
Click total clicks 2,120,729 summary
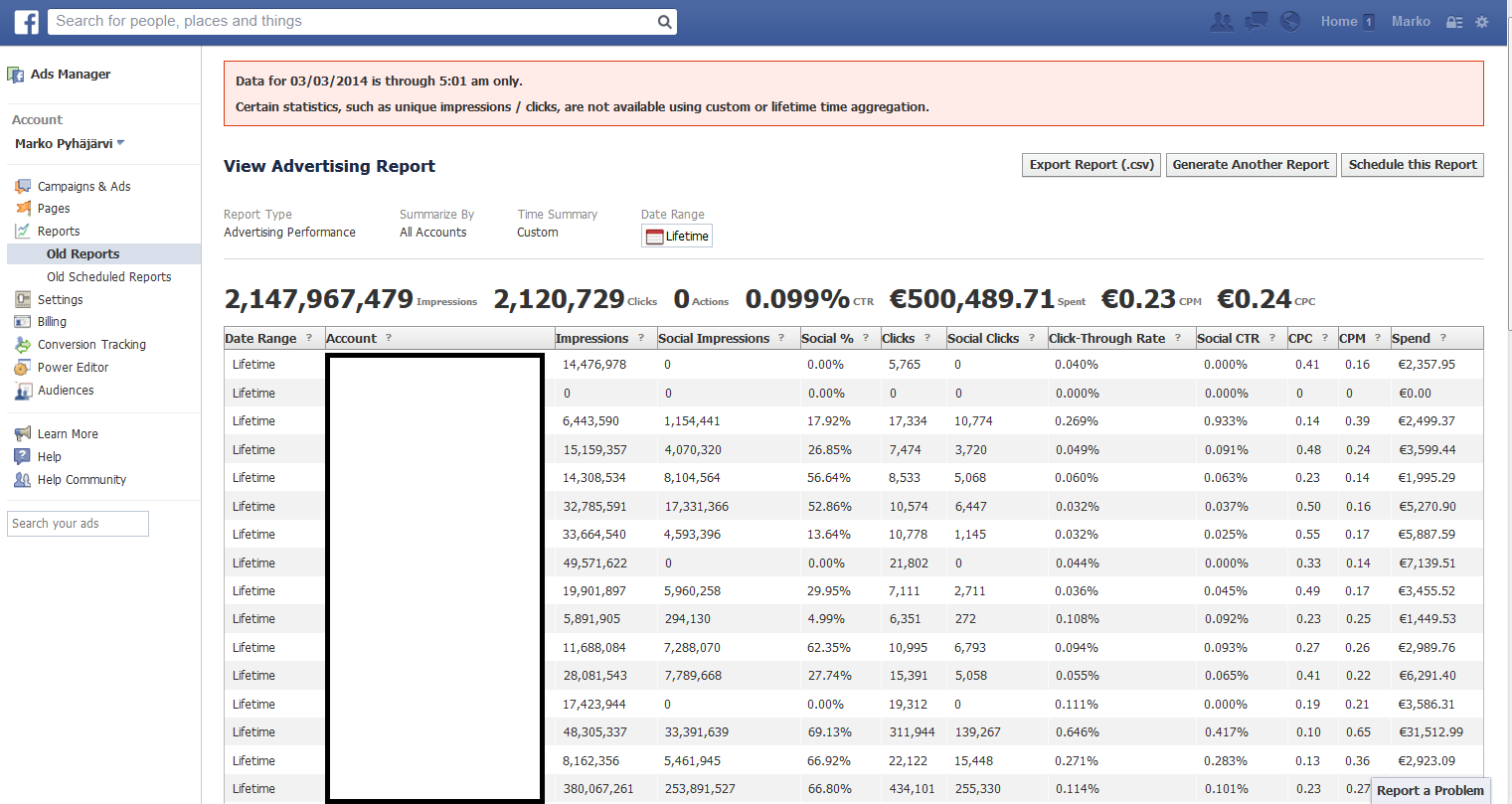point(559,299)
